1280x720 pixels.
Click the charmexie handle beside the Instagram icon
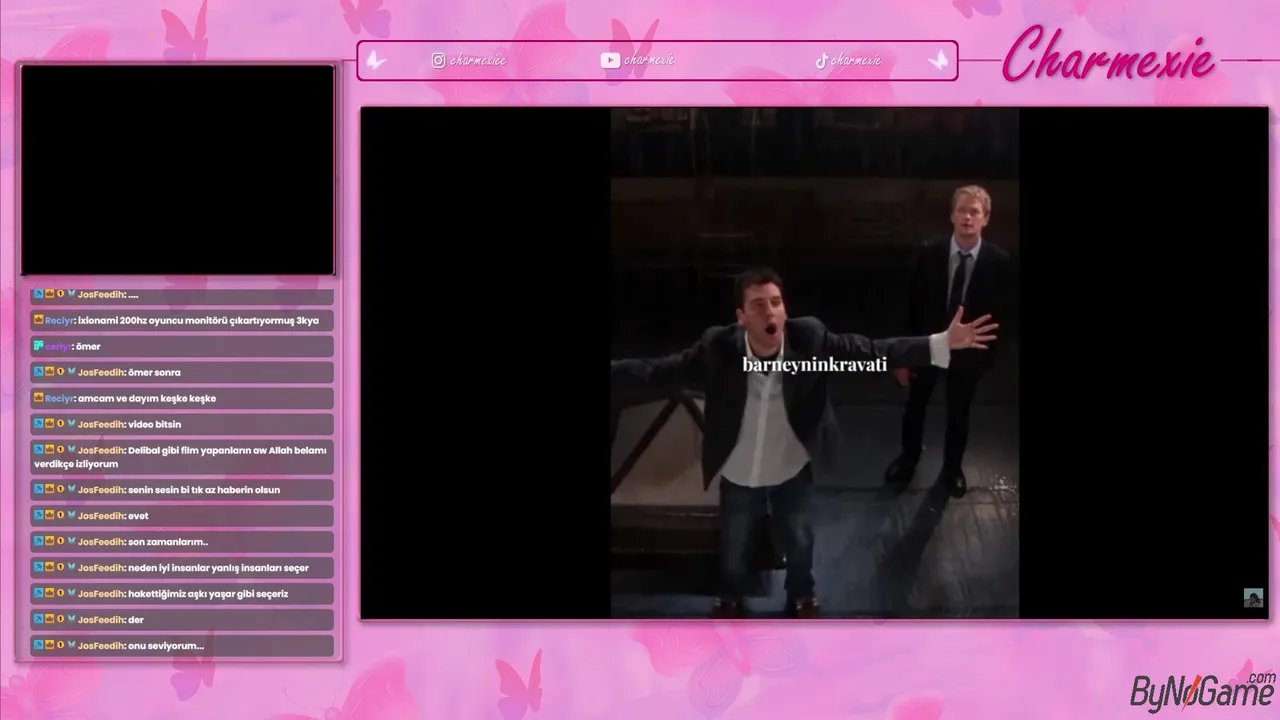click(477, 60)
